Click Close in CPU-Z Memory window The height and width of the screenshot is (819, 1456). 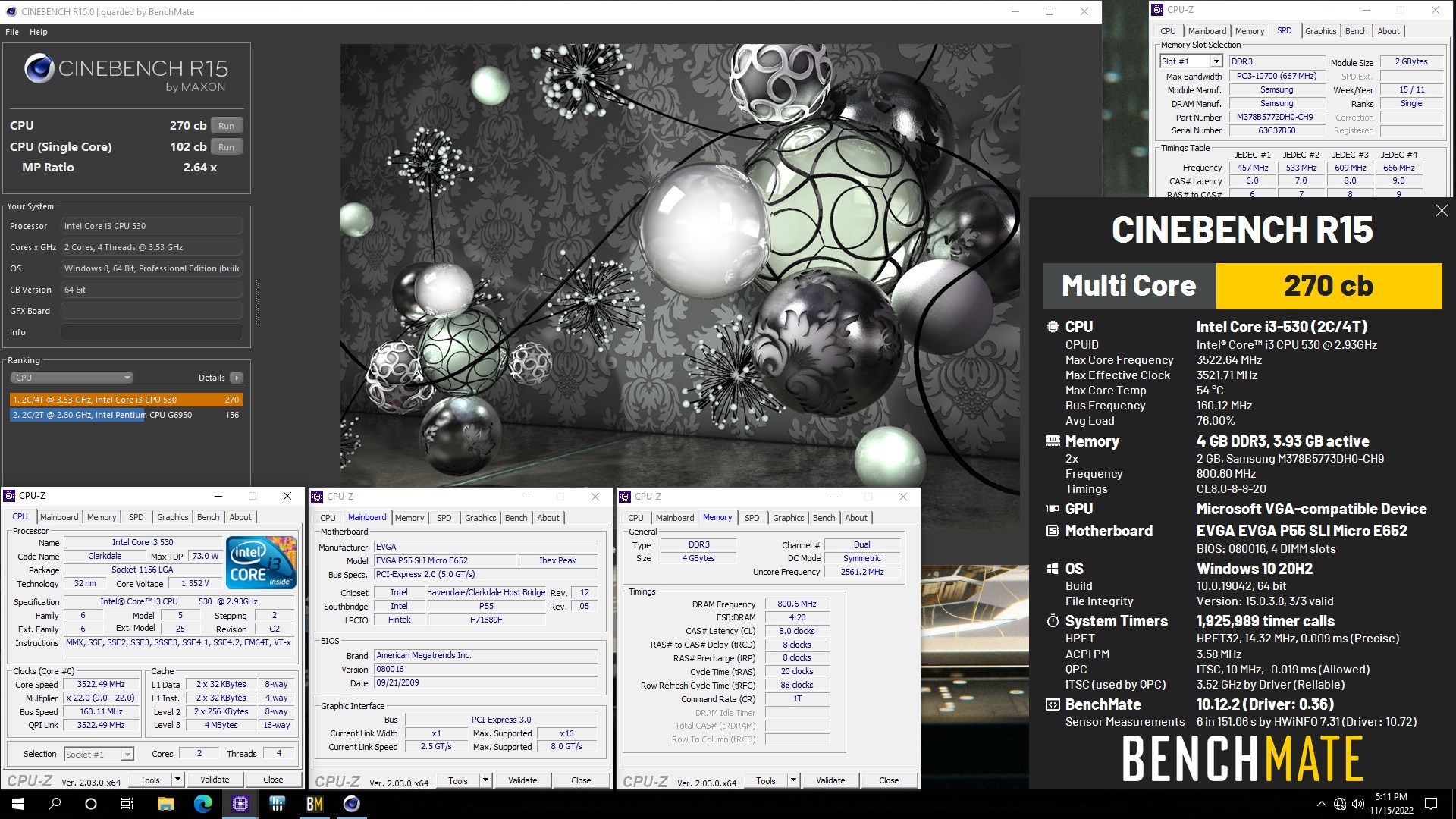click(x=889, y=780)
